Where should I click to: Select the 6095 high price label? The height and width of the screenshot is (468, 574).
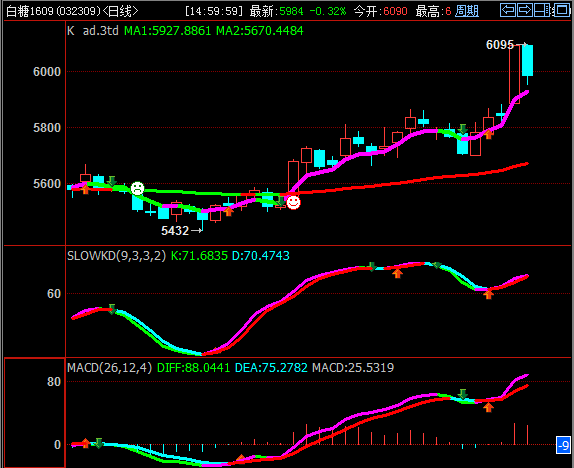coord(500,45)
